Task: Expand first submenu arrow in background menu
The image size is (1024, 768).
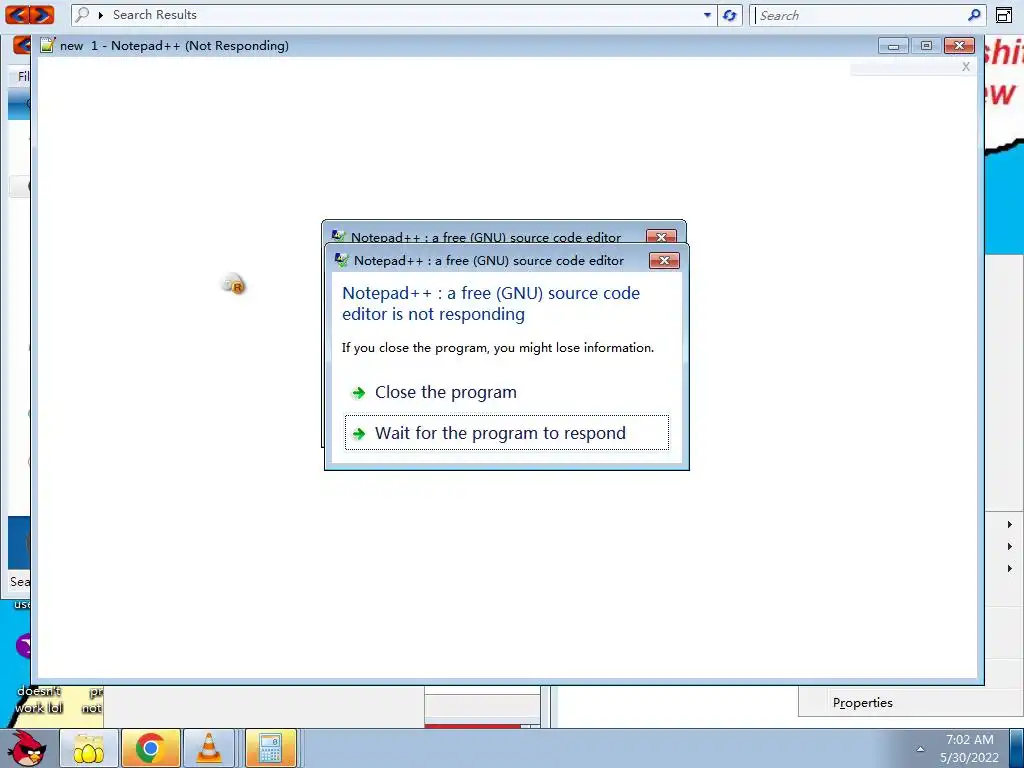Action: pos(1010,524)
